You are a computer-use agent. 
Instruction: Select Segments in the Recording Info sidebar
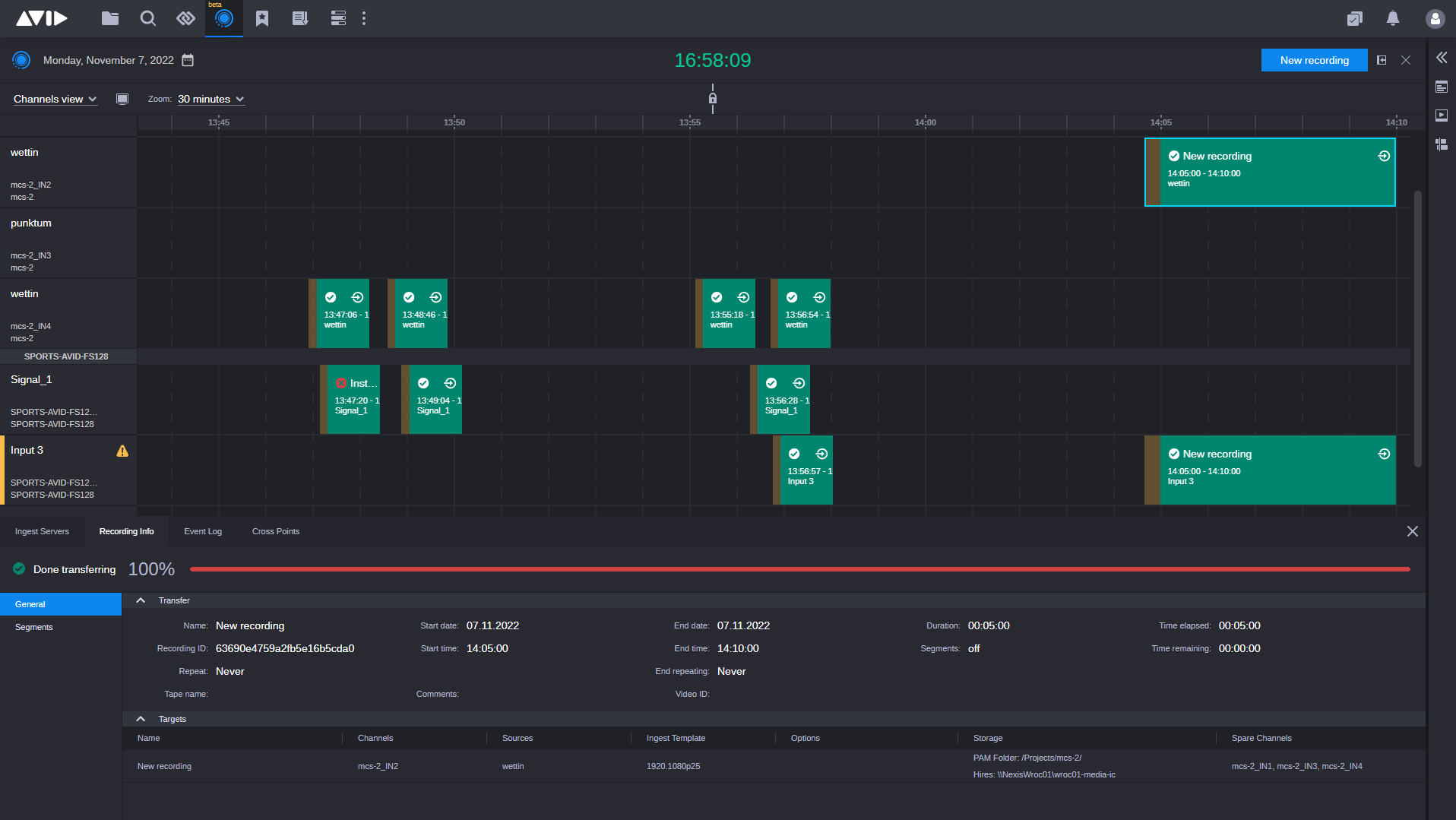pyautogui.click(x=33, y=627)
